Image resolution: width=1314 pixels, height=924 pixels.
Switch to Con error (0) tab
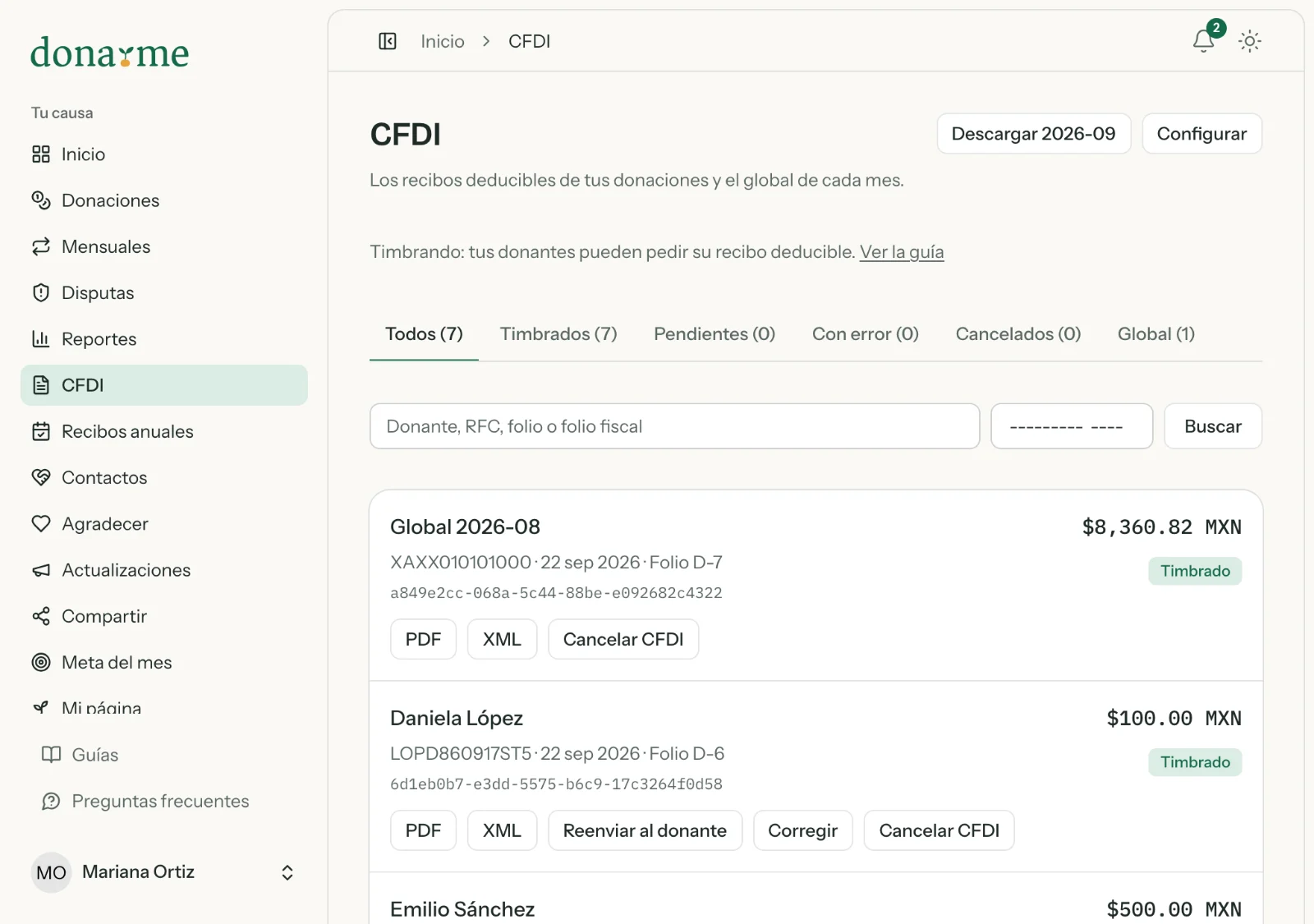[866, 334]
